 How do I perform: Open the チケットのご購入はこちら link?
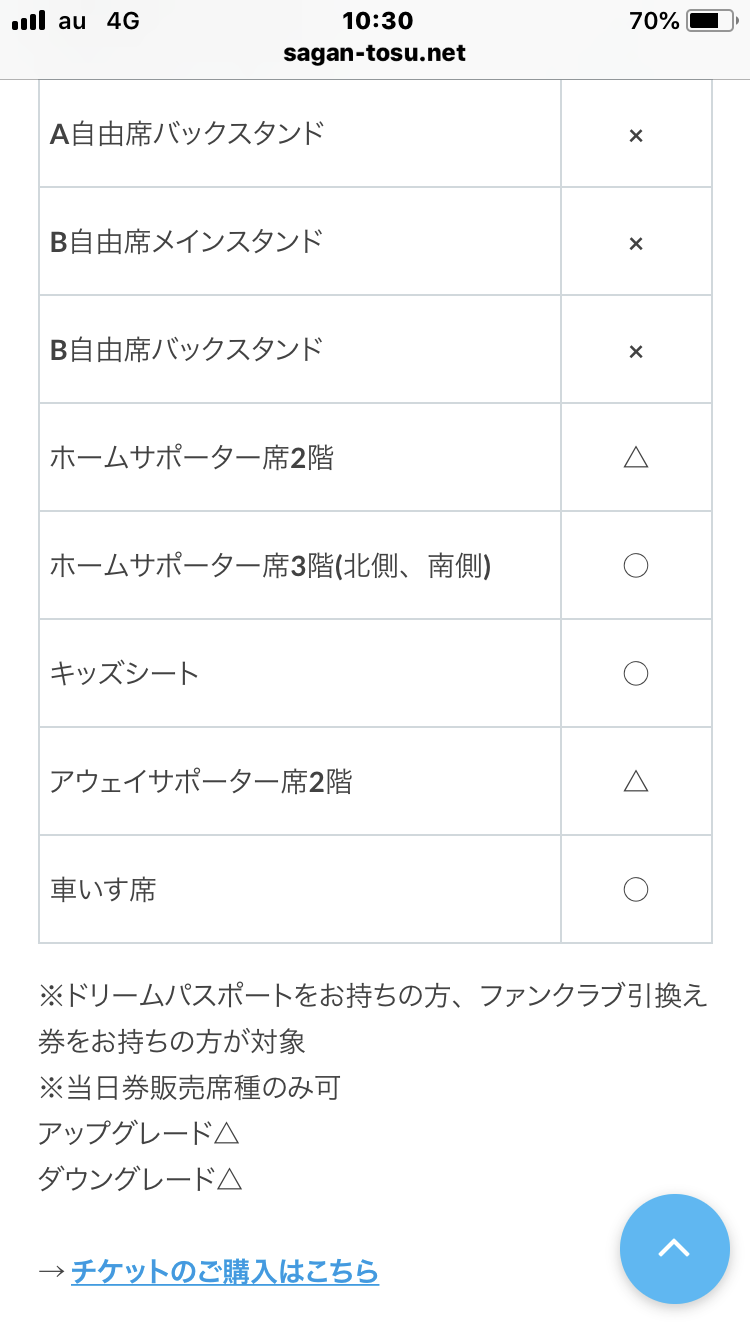[x=225, y=1271]
